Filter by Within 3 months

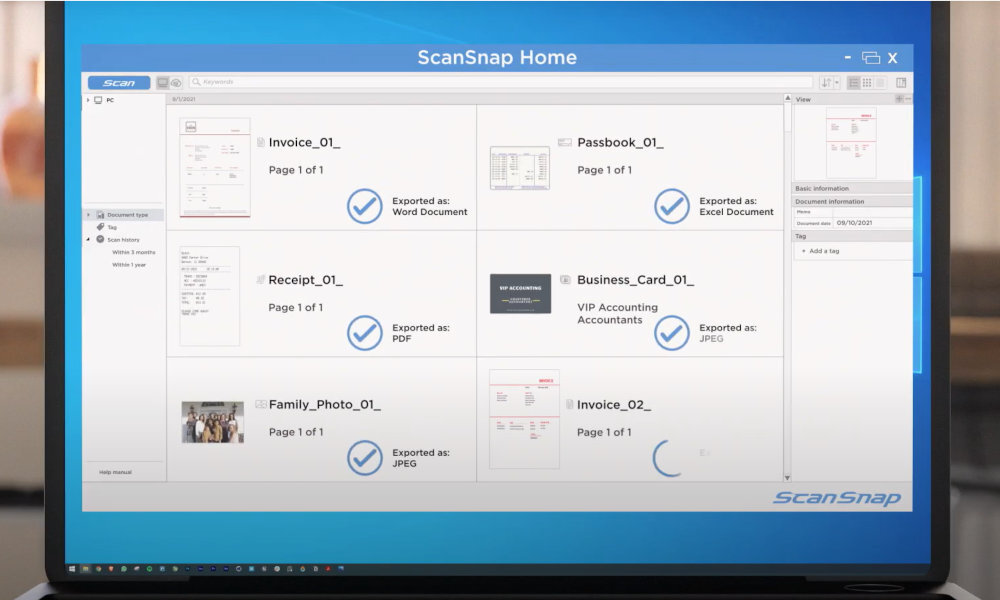coord(133,252)
